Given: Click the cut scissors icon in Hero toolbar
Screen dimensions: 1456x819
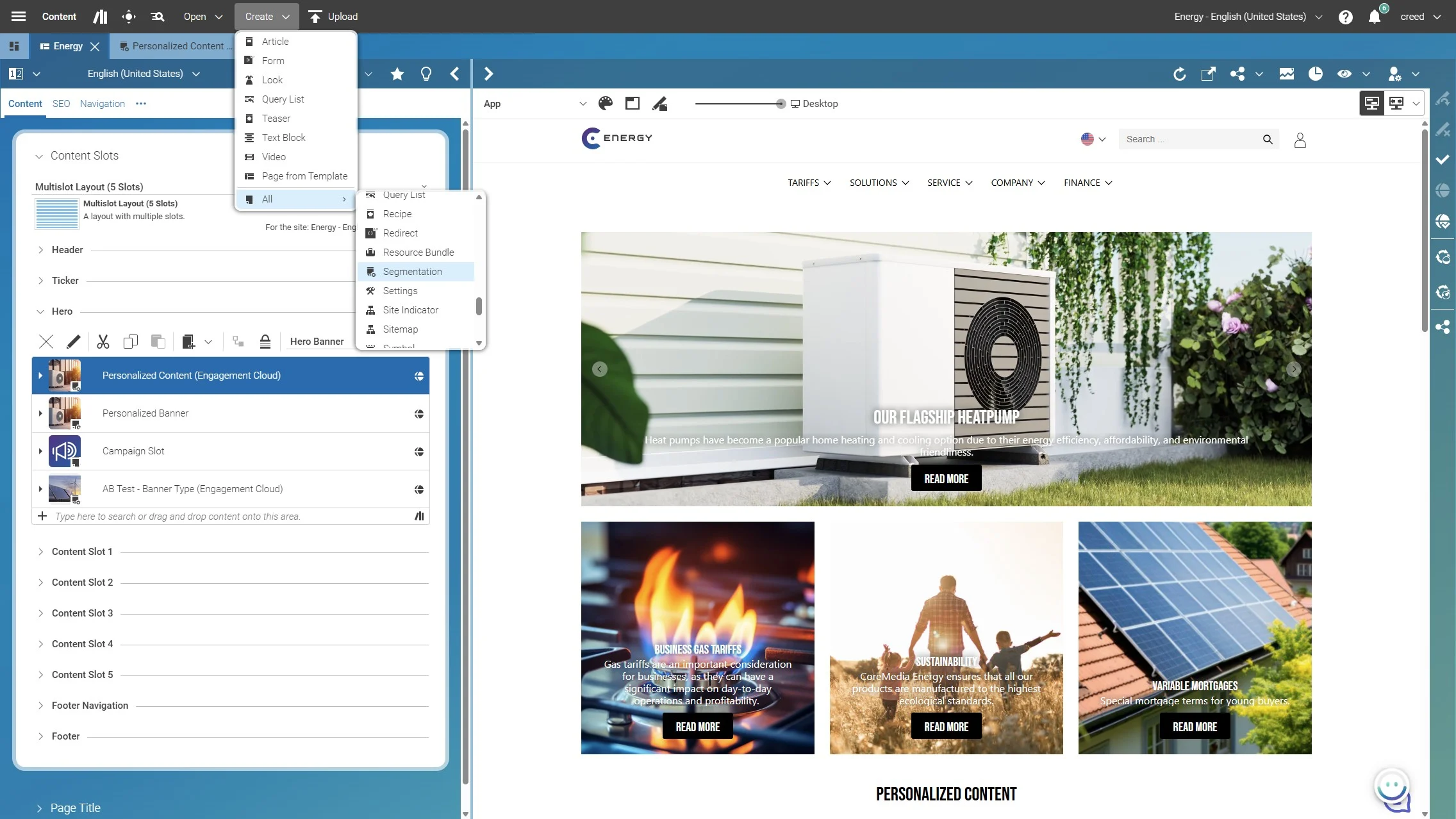Looking at the screenshot, I should (103, 342).
